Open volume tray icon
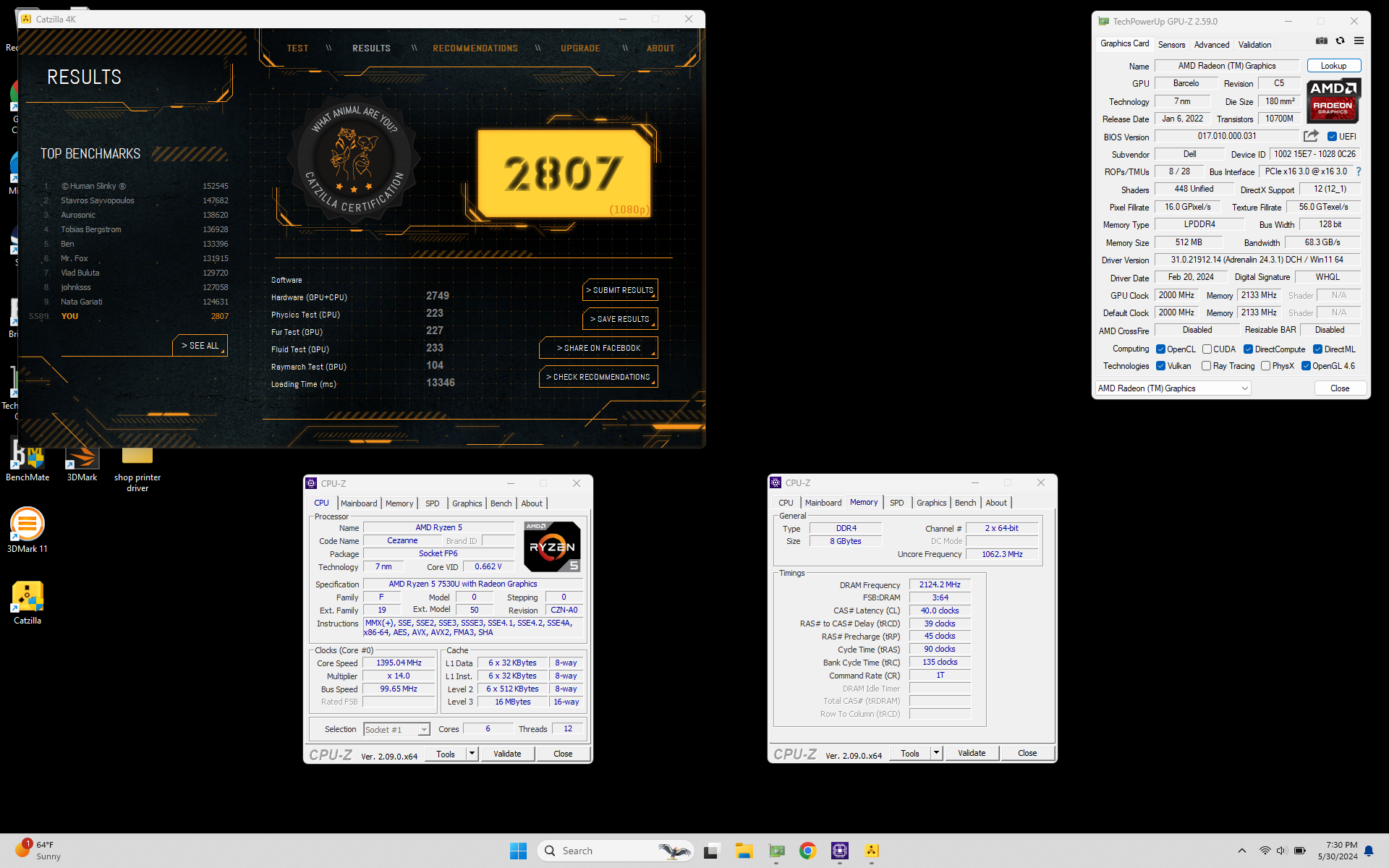Screen dimensions: 1389x868 1281,851
